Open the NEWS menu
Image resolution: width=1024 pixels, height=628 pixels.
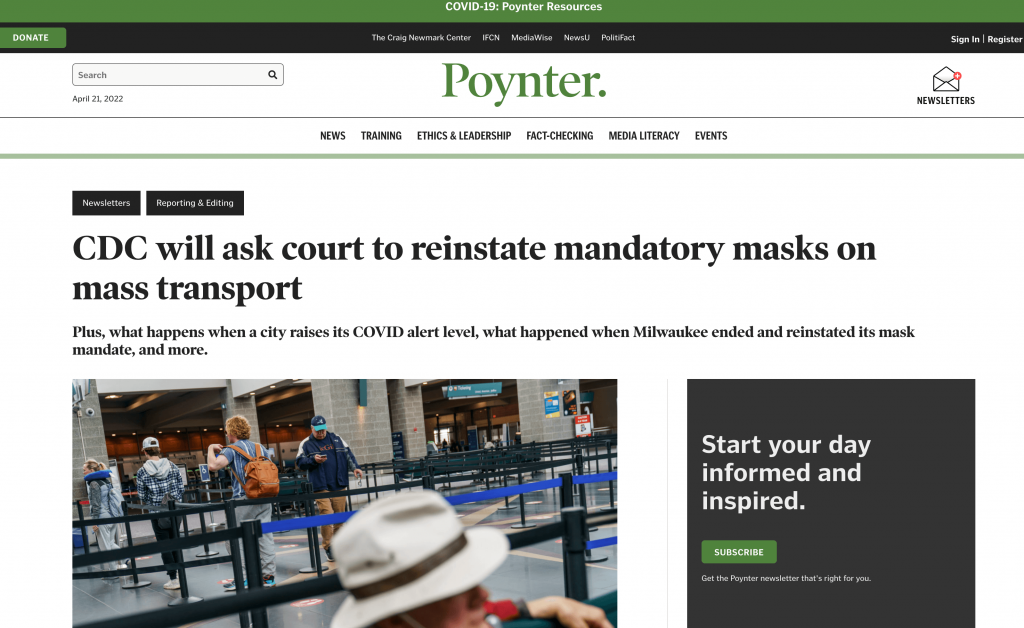[332, 136]
